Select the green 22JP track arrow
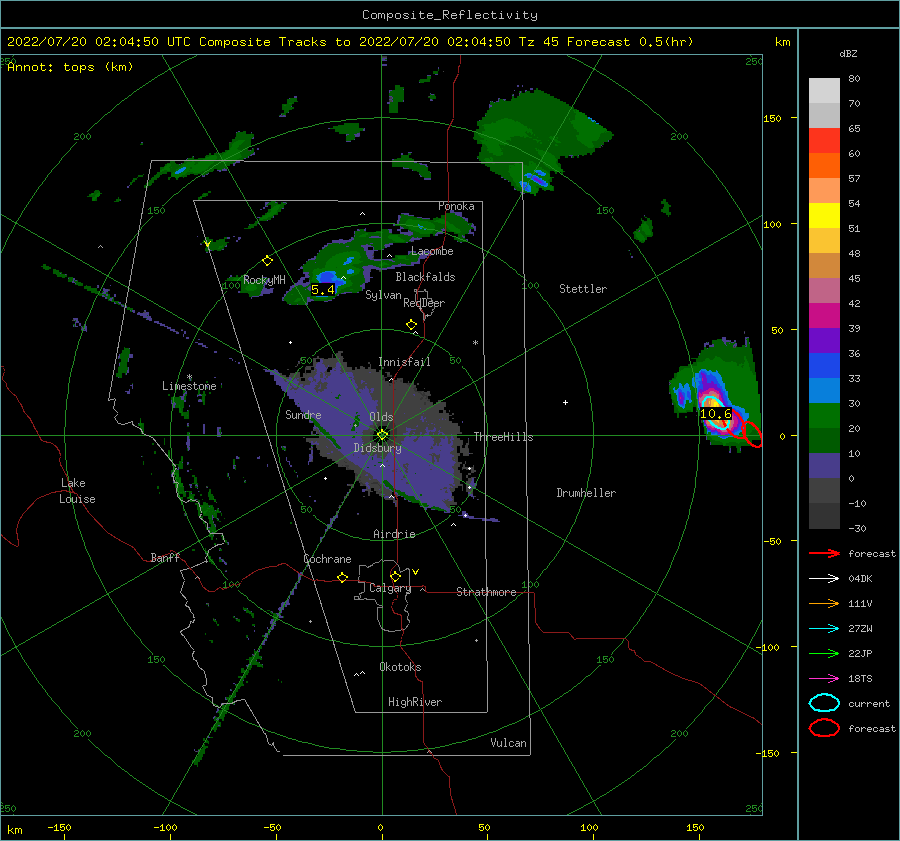900x841 pixels. 824,653
